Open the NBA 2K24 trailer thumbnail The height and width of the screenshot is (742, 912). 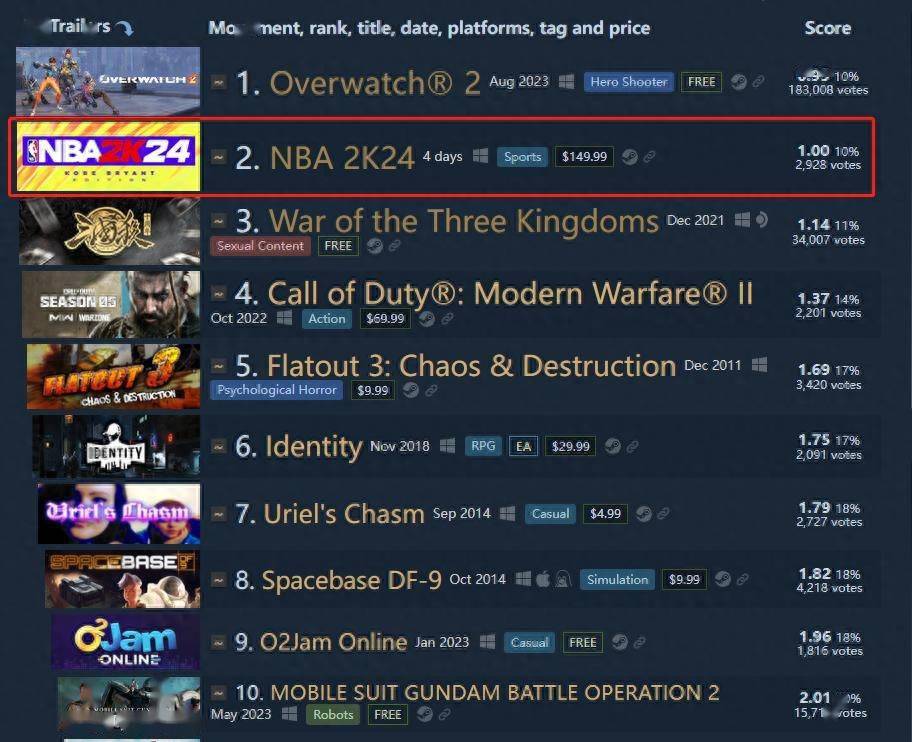(108, 156)
